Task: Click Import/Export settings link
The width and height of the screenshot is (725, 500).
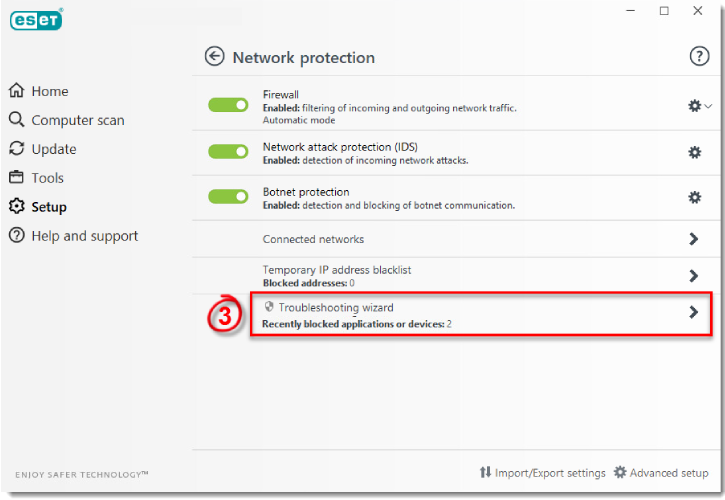Action: pyautogui.click(x=542, y=473)
